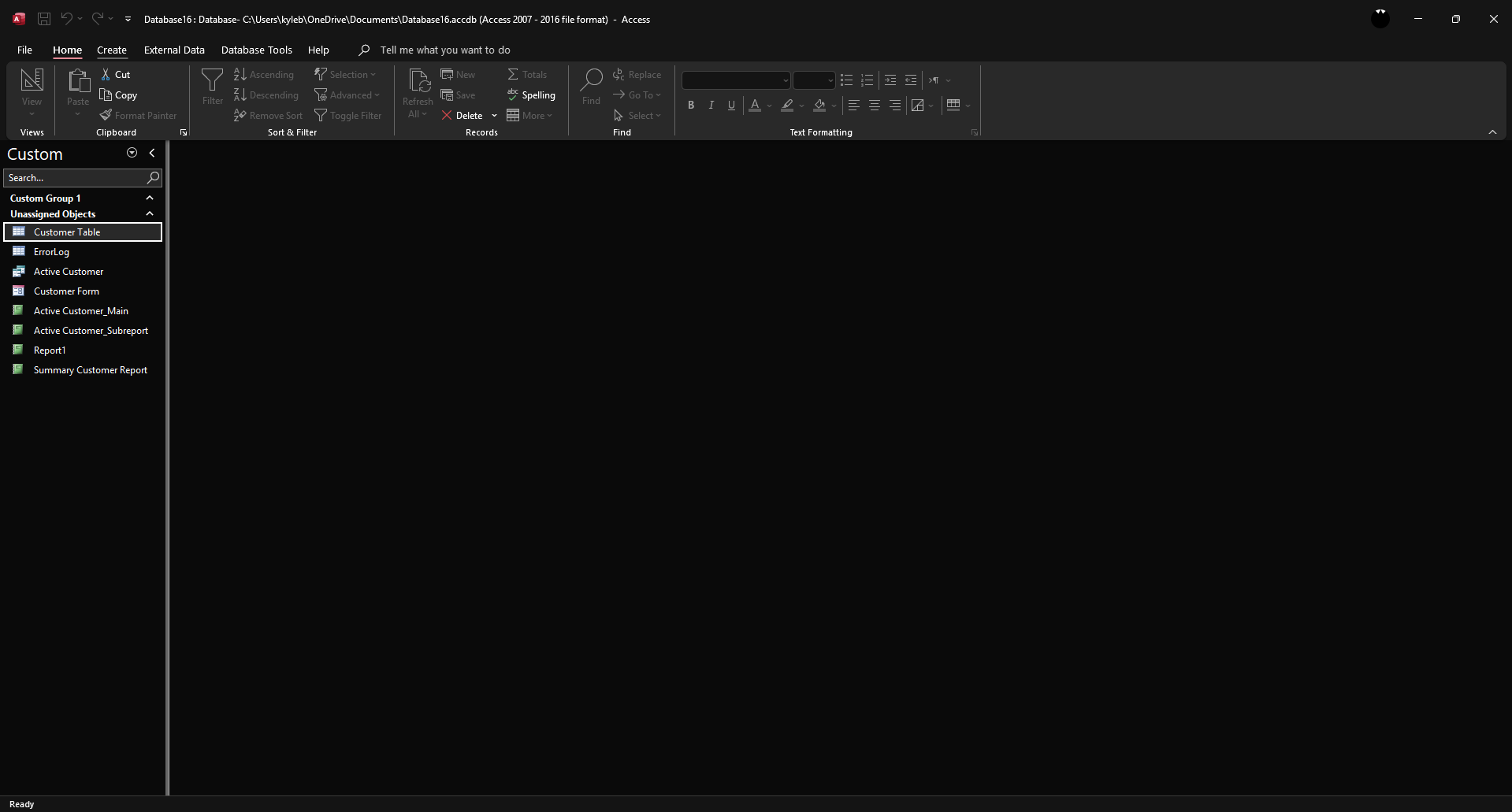Collapse the navigation pane with shutter arrow

point(152,153)
